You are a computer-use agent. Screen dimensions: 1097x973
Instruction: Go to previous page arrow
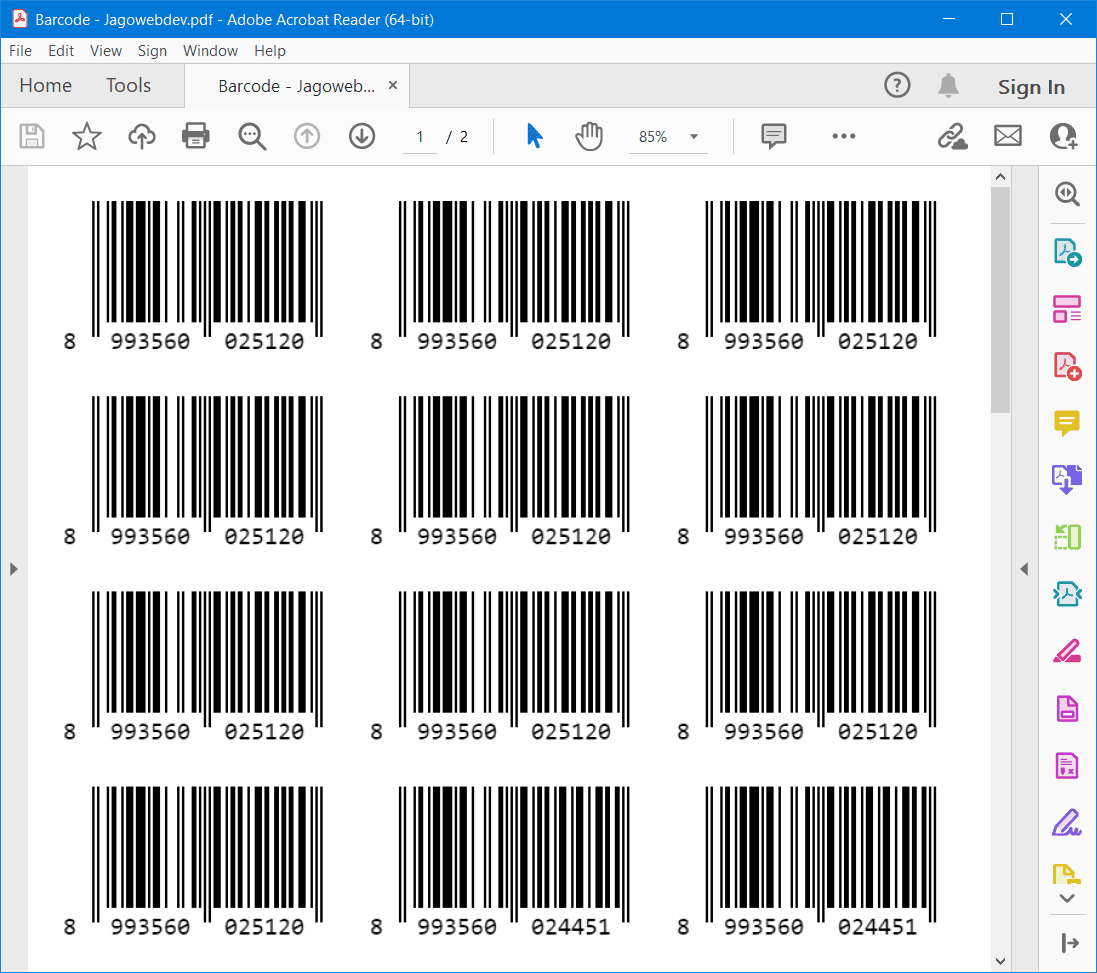click(306, 136)
